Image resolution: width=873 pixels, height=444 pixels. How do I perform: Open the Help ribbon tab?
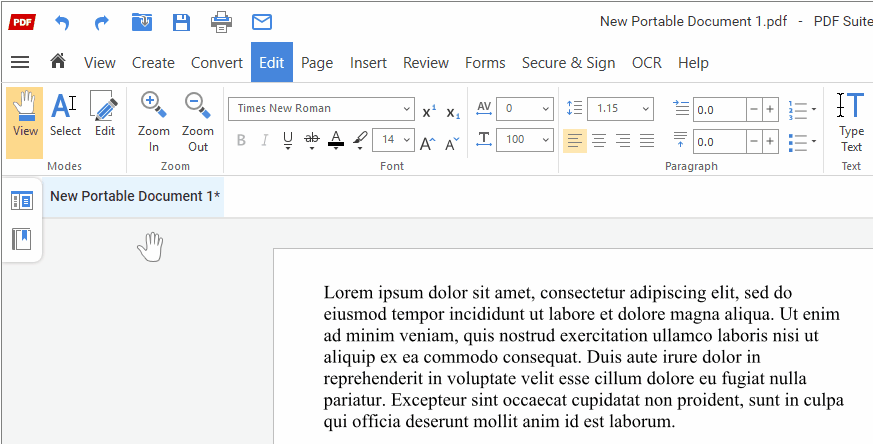(x=693, y=62)
